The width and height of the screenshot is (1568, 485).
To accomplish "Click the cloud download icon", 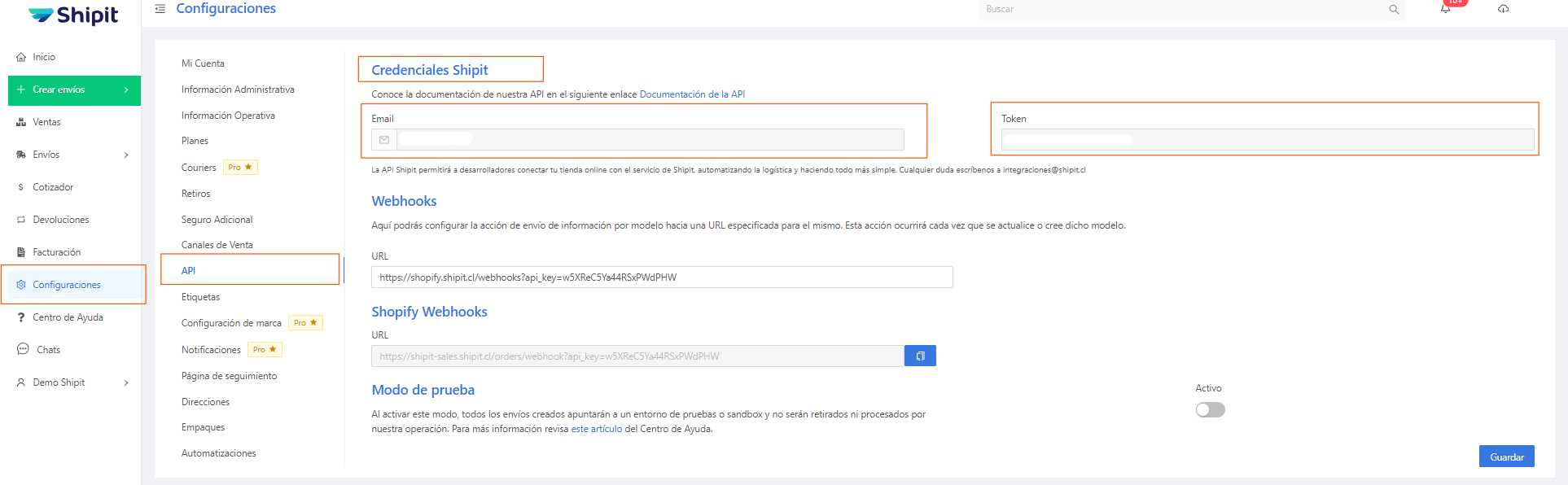I will 1503,9.
